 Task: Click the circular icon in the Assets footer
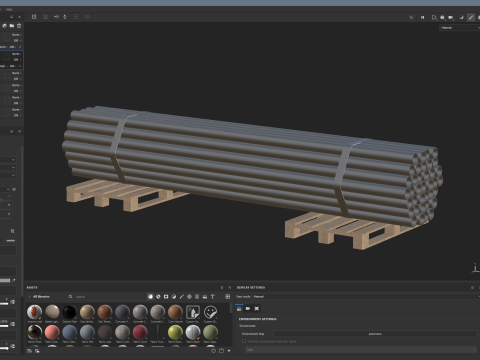point(214,351)
